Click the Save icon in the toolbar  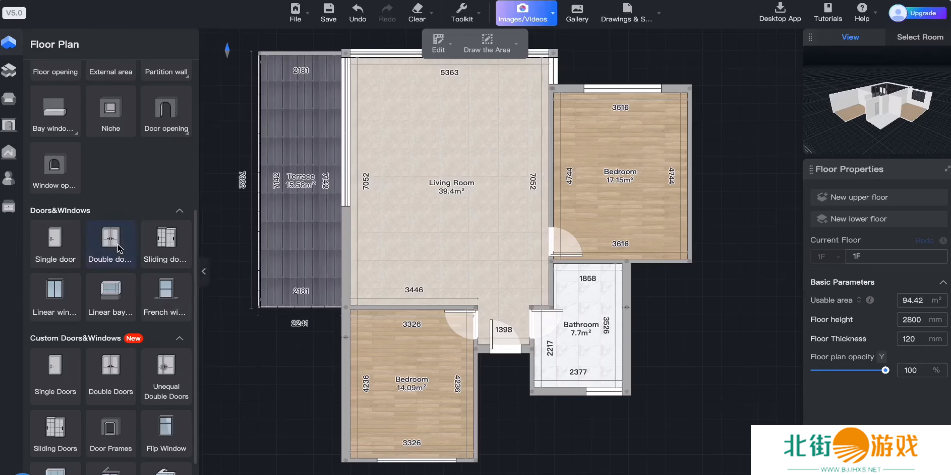[x=328, y=8]
